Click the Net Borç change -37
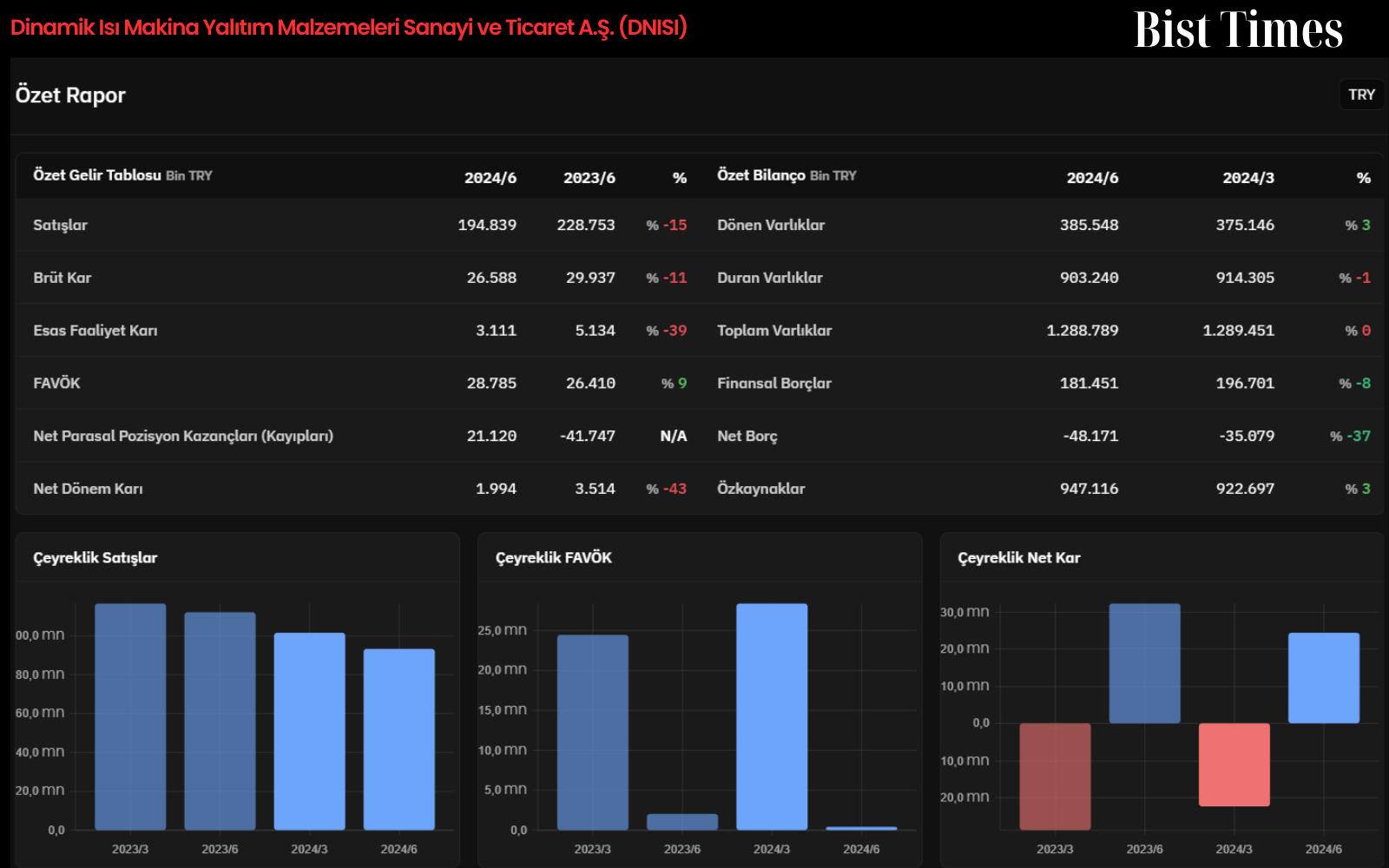The width and height of the screenshot is (1389, 868). coord(1351,436)
